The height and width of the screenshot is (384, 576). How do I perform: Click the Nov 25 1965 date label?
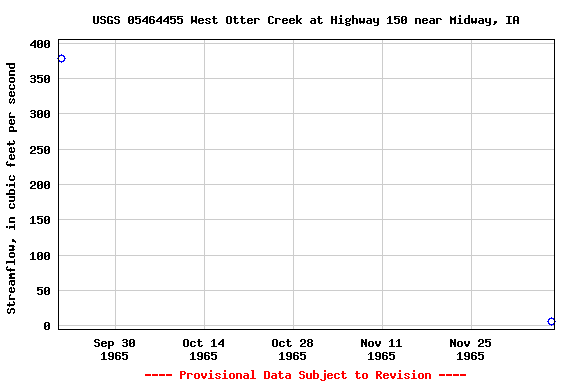(471, 349)
